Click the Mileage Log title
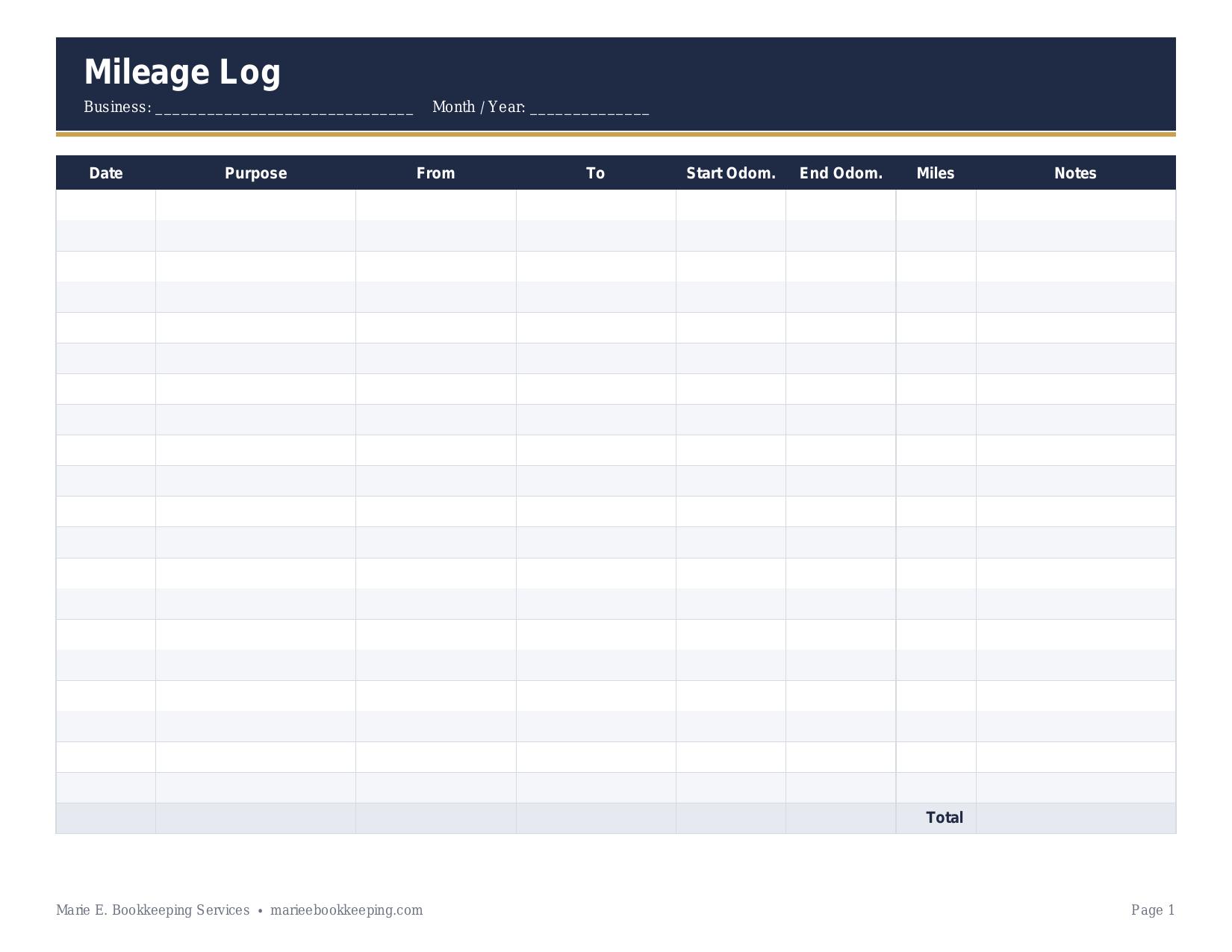Viewport: 1232px width, 952px height. click(x=182, y=73)
